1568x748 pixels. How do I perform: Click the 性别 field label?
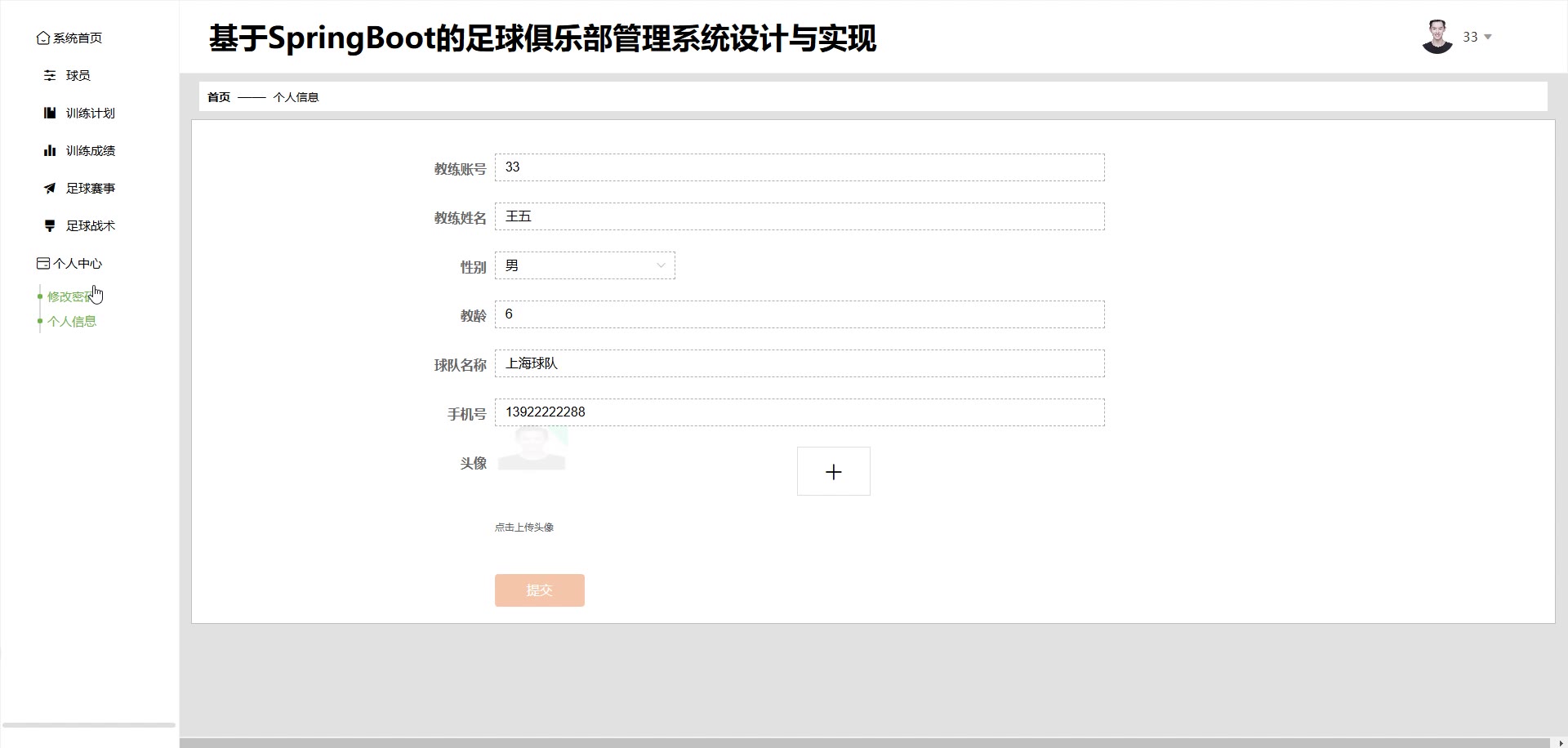pos(474,267)
